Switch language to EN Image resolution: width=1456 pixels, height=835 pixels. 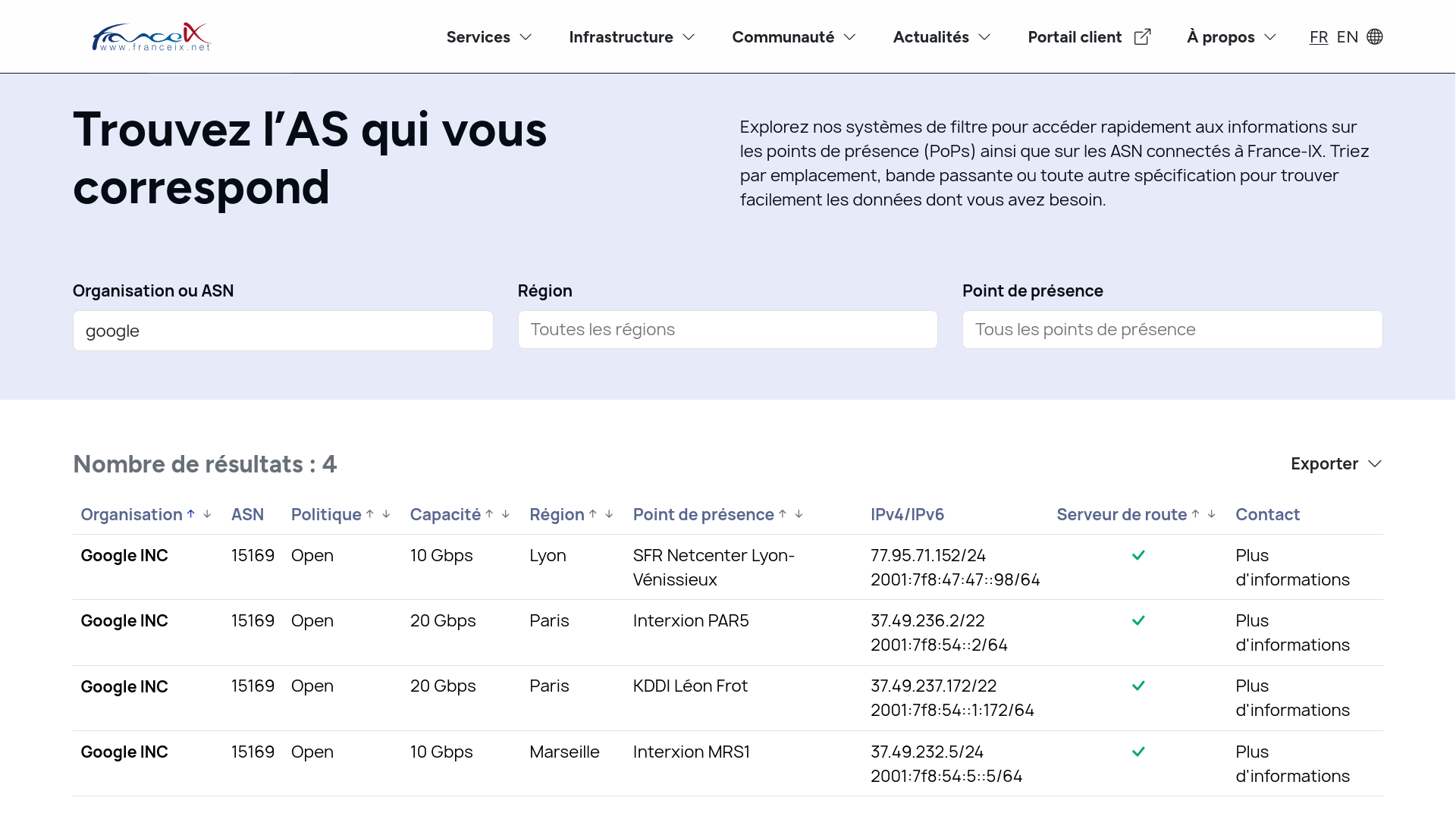[x=1347, y=36]
